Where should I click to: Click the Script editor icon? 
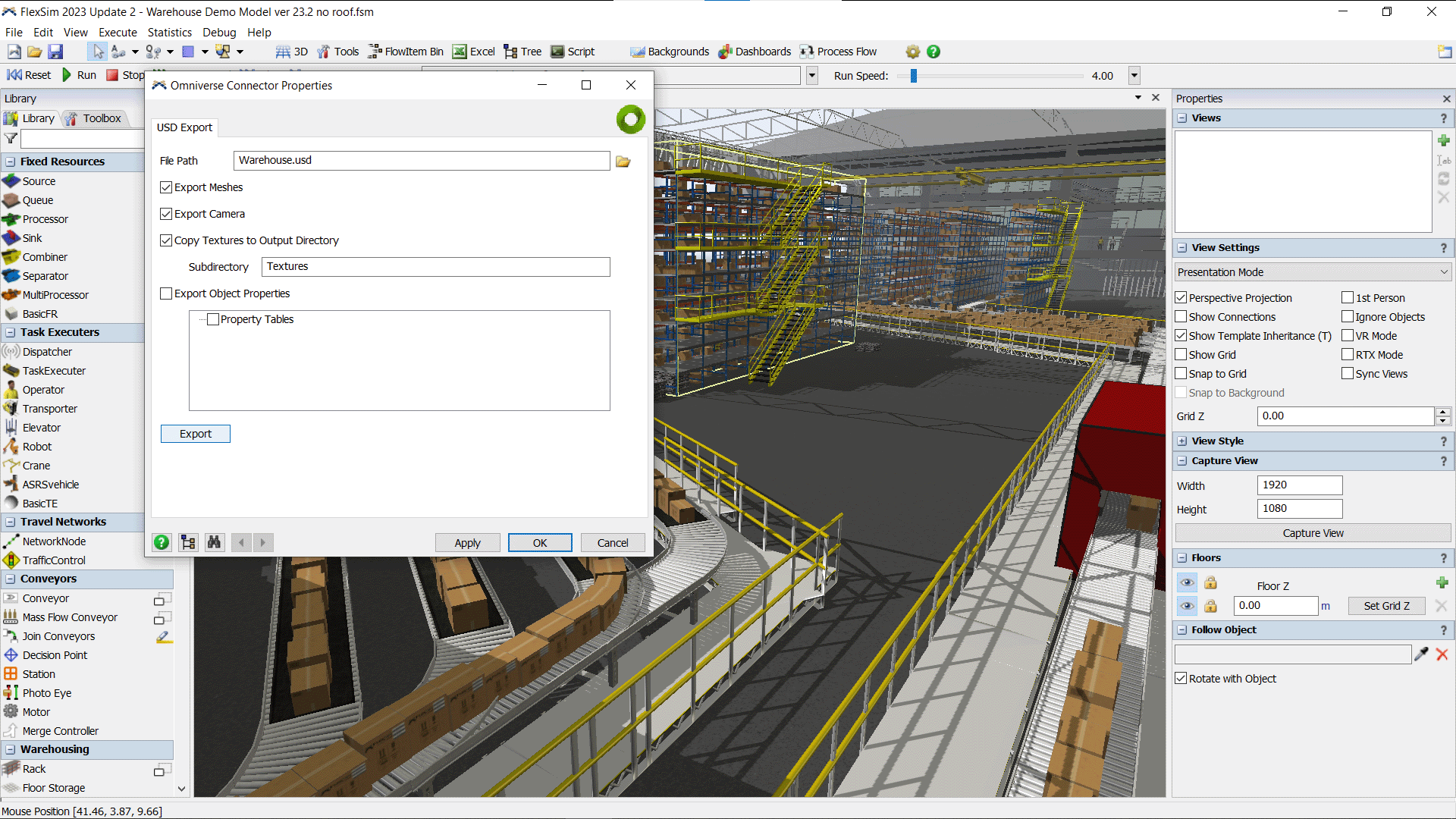(x=556, y=51)
